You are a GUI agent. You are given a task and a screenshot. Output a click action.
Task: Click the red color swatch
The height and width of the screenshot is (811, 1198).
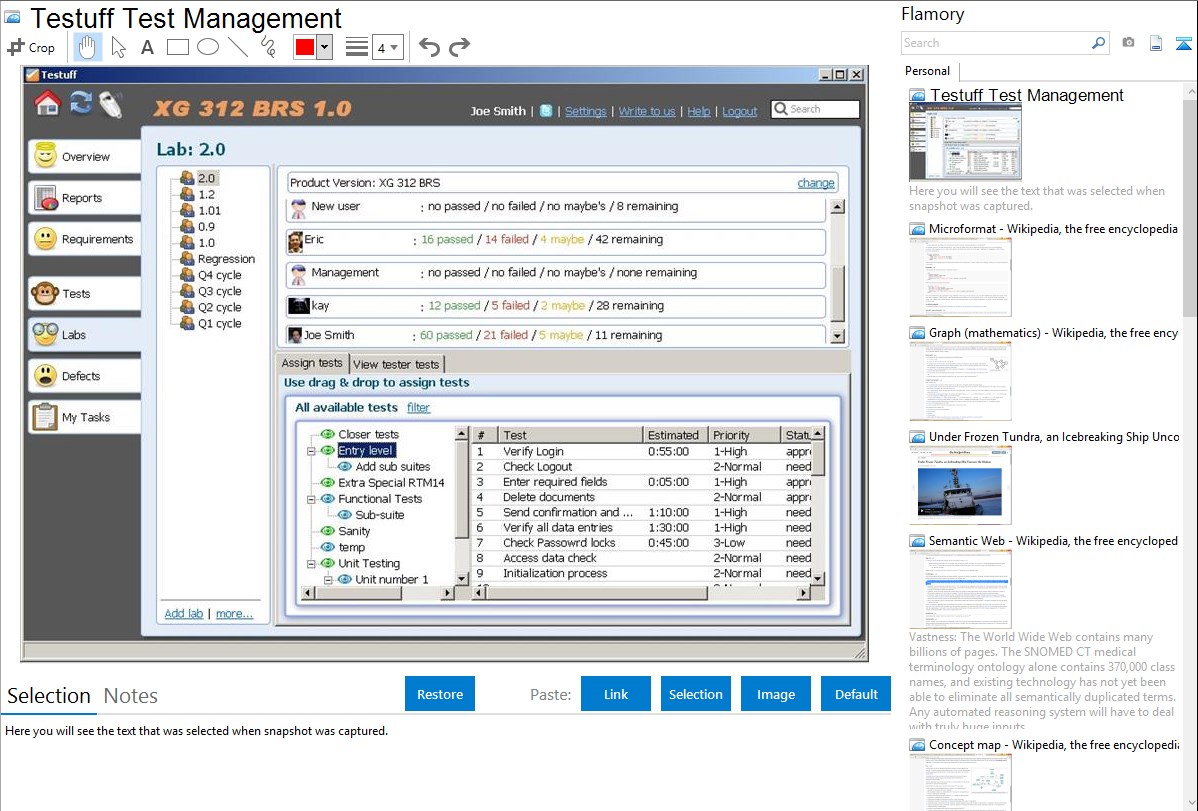305,47
